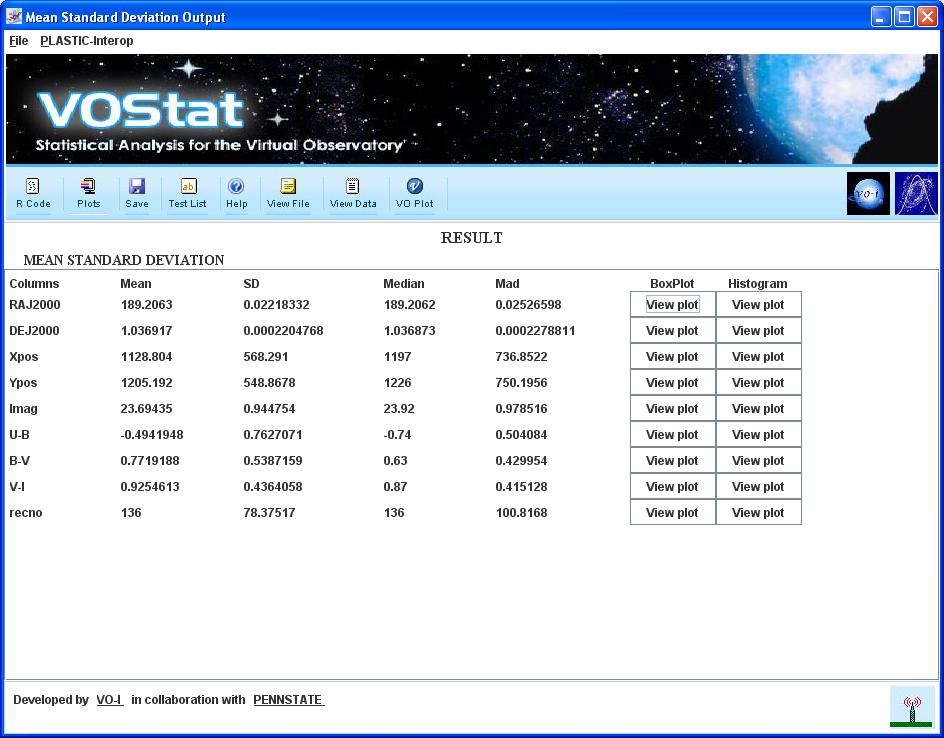Open the R Code toolbar icon

tap(33, 186)
